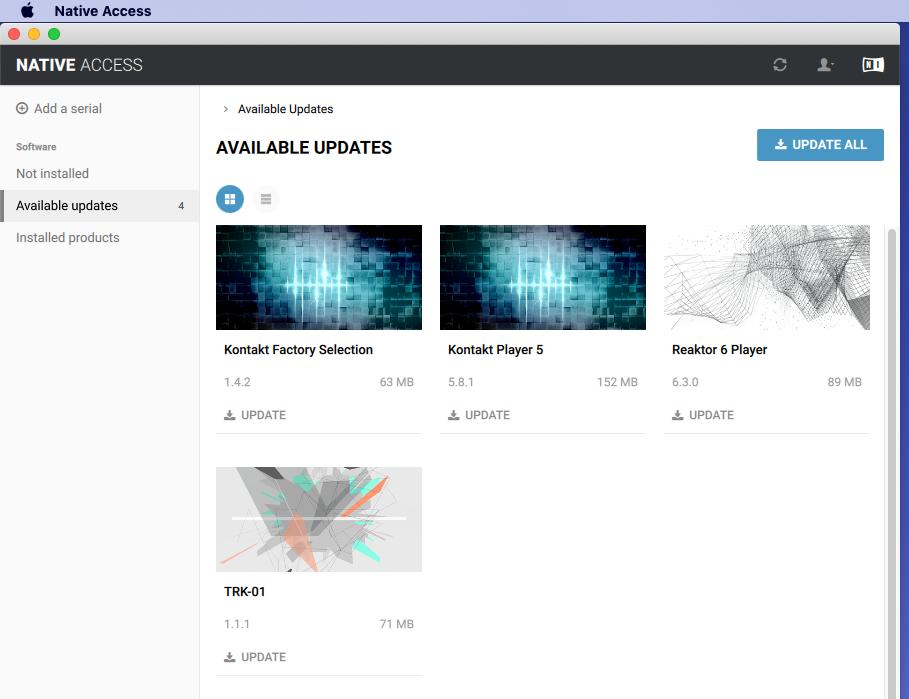Click the breadcrumb chevron before Available Updates
Viewport: 909px width, 699px height.
tap(226, 109)
